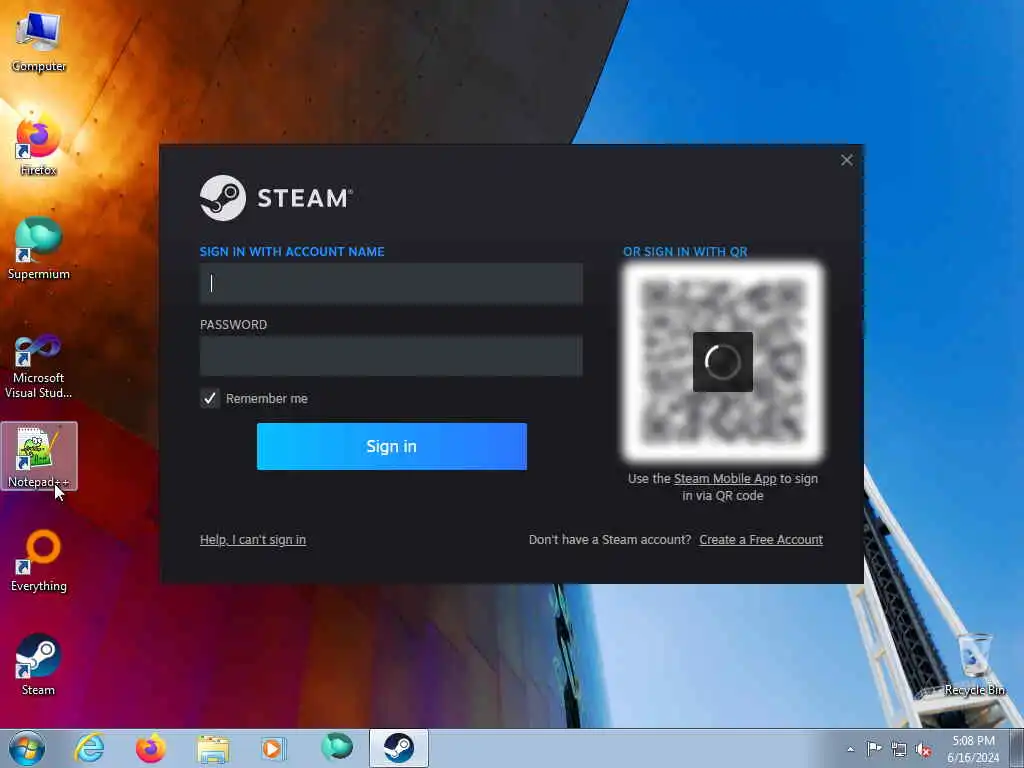
Task: Follow the Steam Mobile App link
Action: 725,479
